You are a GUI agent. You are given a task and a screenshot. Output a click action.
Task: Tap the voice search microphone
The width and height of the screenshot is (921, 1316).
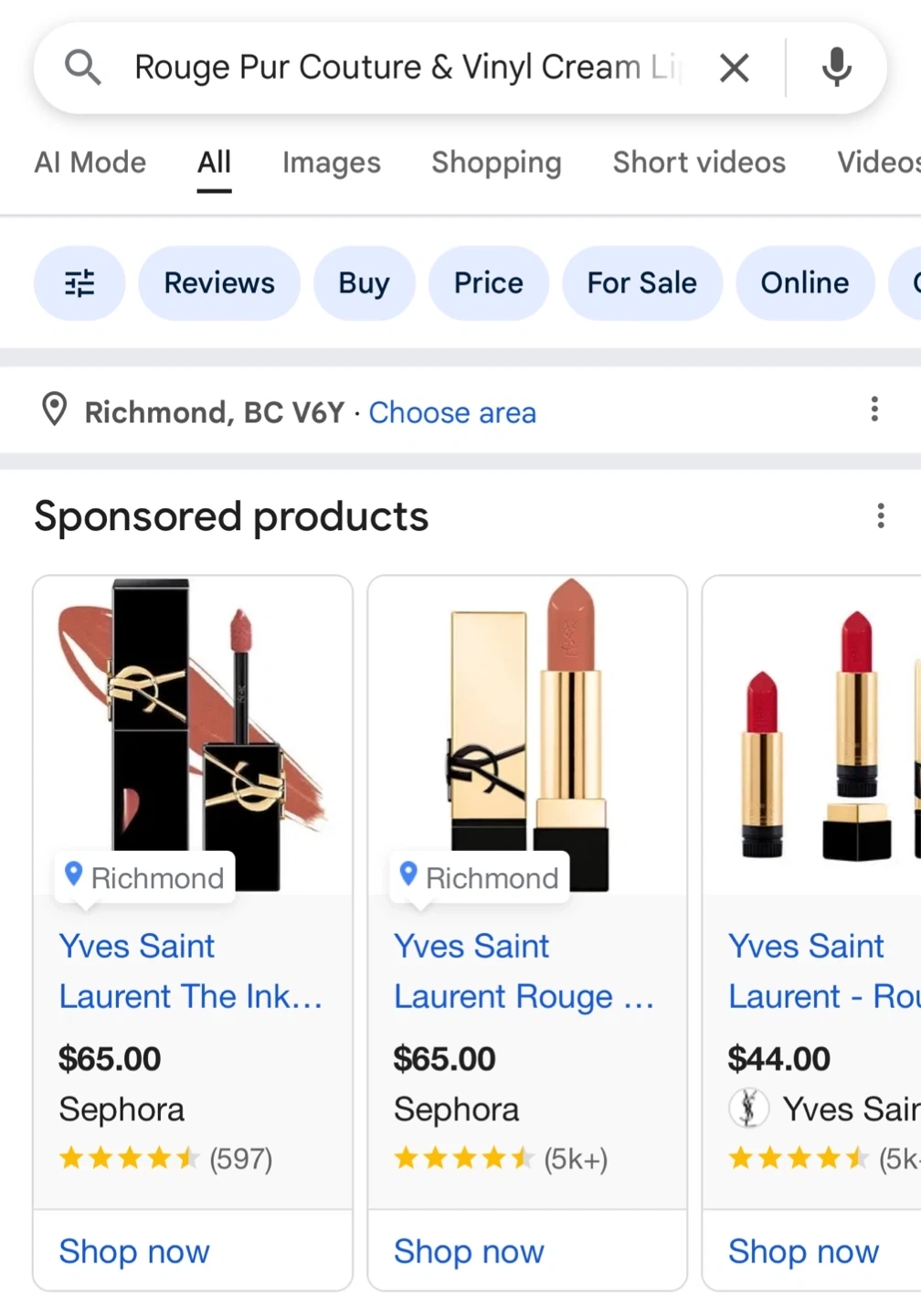836,68
